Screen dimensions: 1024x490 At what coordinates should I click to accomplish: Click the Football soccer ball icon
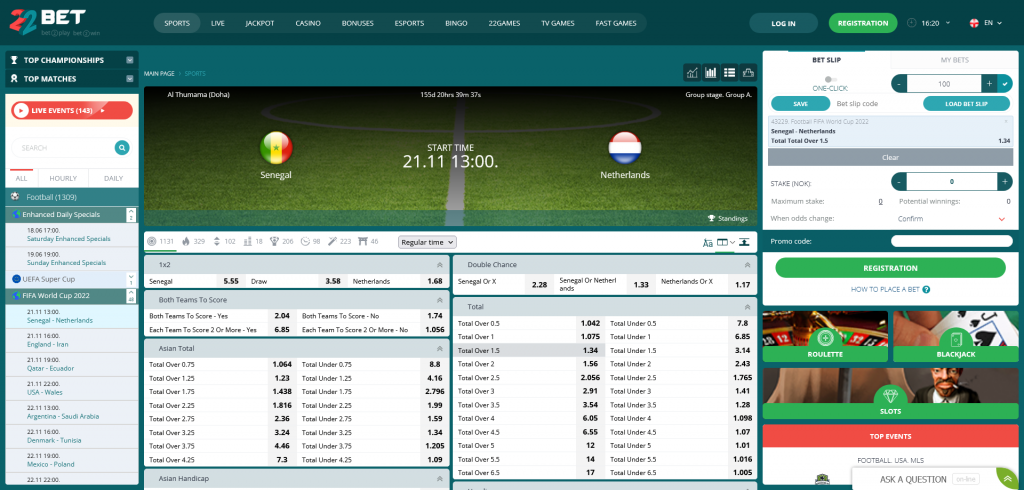(14, 197)
